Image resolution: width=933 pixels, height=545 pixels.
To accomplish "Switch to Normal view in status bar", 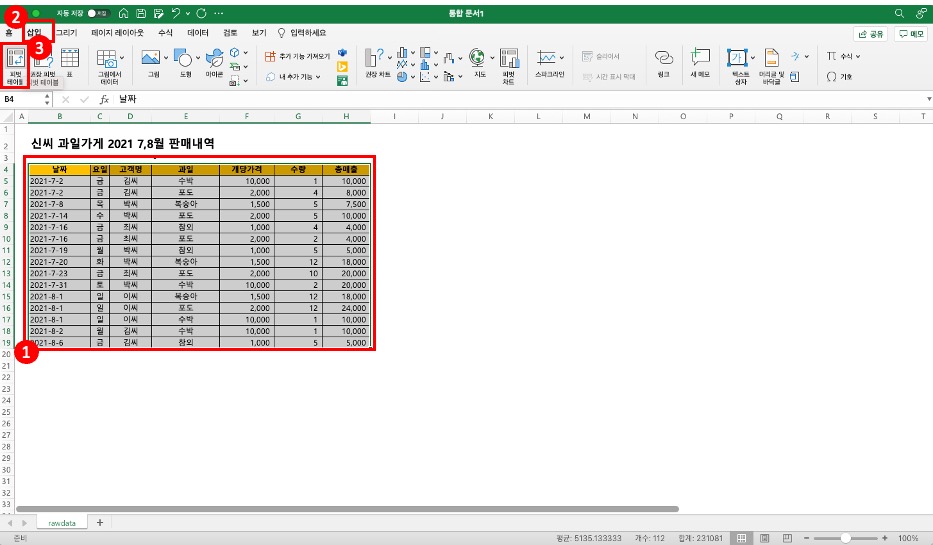I will coord(741,537).
